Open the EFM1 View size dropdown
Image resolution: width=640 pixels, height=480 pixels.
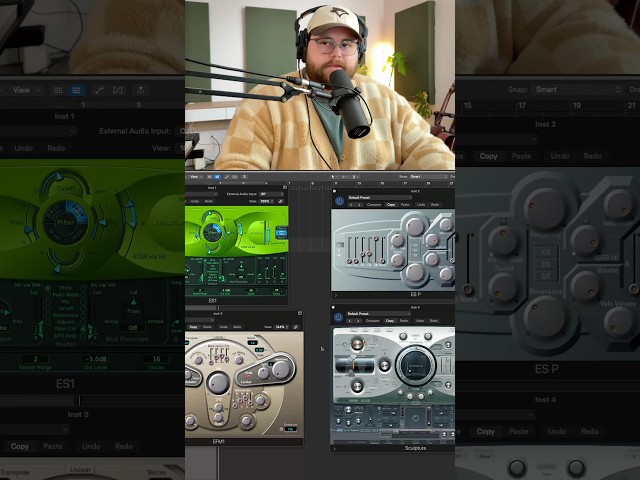click(x=282, y=327)
